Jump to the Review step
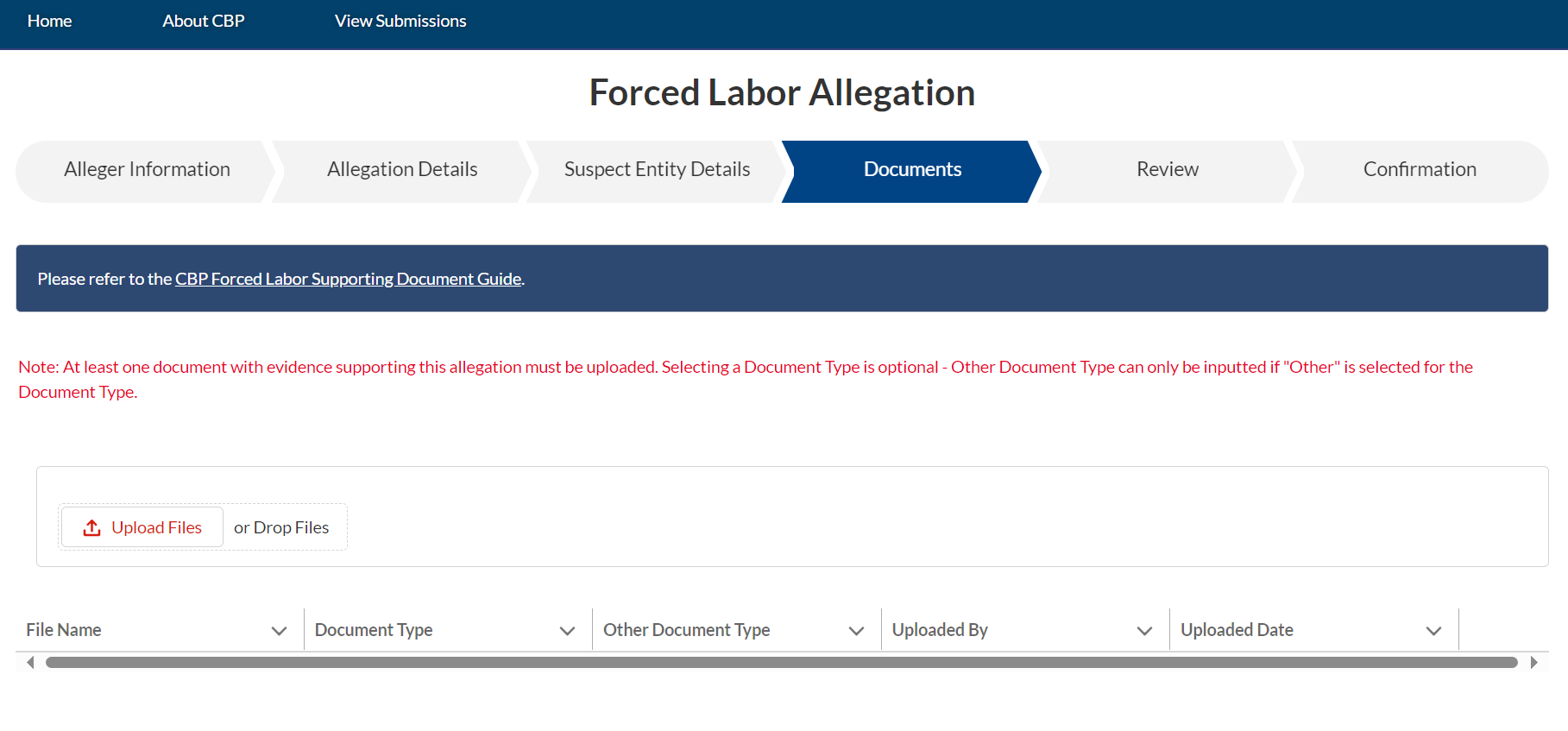This screenshot has width=1568, height=731. coord(1167,170)
